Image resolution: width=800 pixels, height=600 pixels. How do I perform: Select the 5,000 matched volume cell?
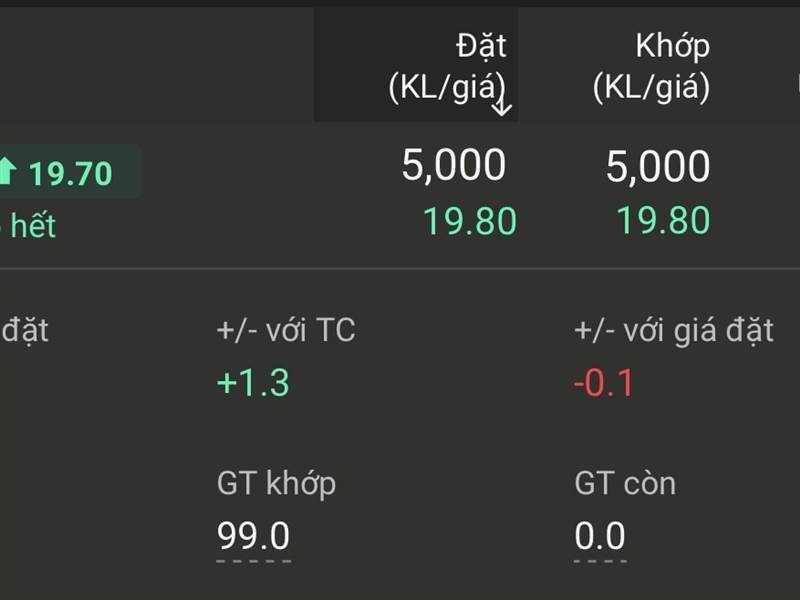pyautogui.click(x=655, y=165)
